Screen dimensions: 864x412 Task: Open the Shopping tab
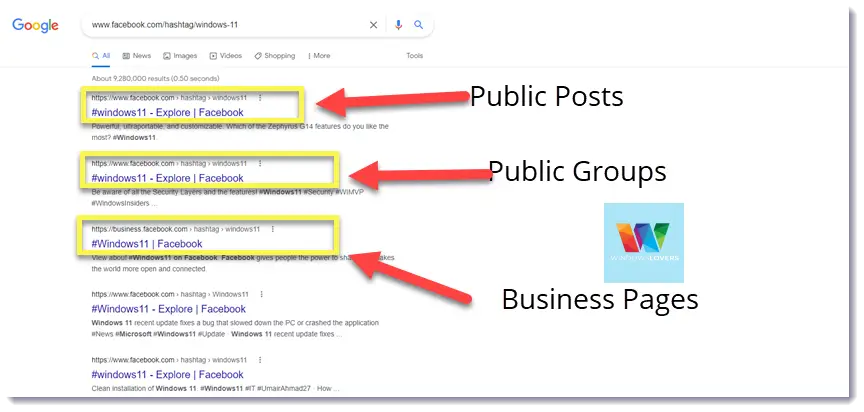(x=274, y=56)
